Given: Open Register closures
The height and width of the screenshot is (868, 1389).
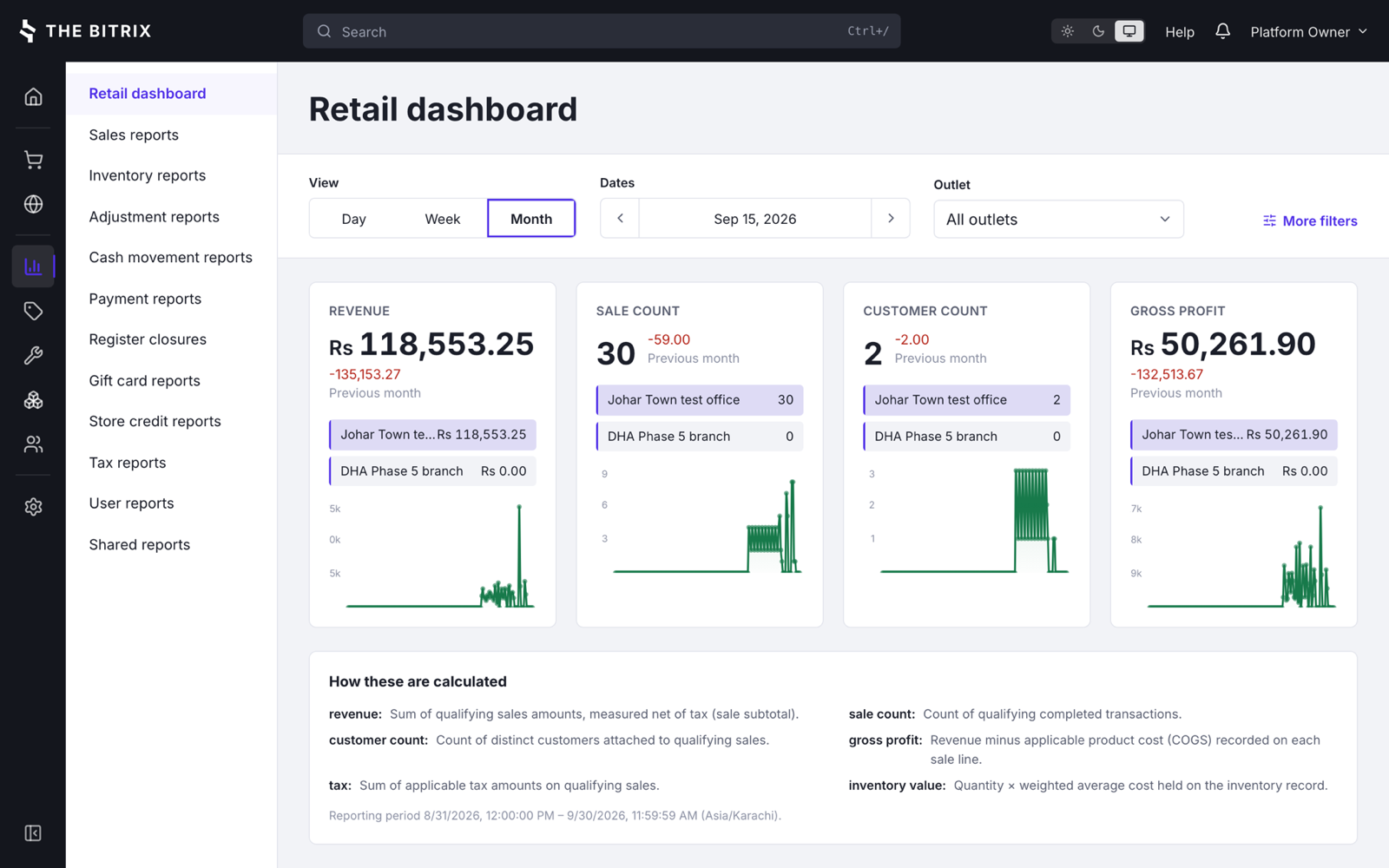Looking at the screenshot, I should [172, 339].
